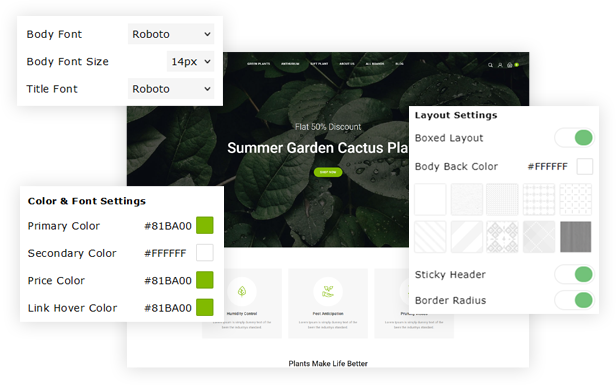Select the fine noise pattern, first row second tile
The width and height of the screenshot is (616, 385).
[x=467, y=199]
